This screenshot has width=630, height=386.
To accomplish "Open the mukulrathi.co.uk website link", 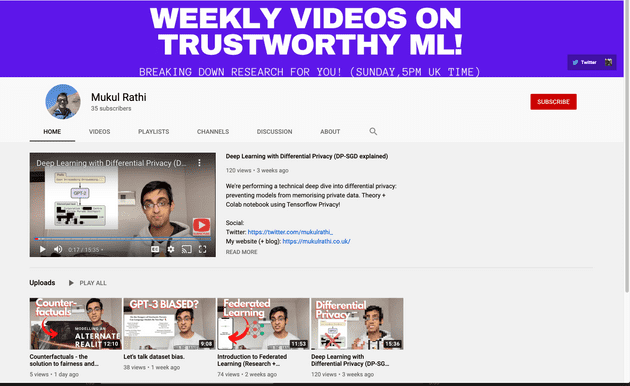I will point(316,241).
